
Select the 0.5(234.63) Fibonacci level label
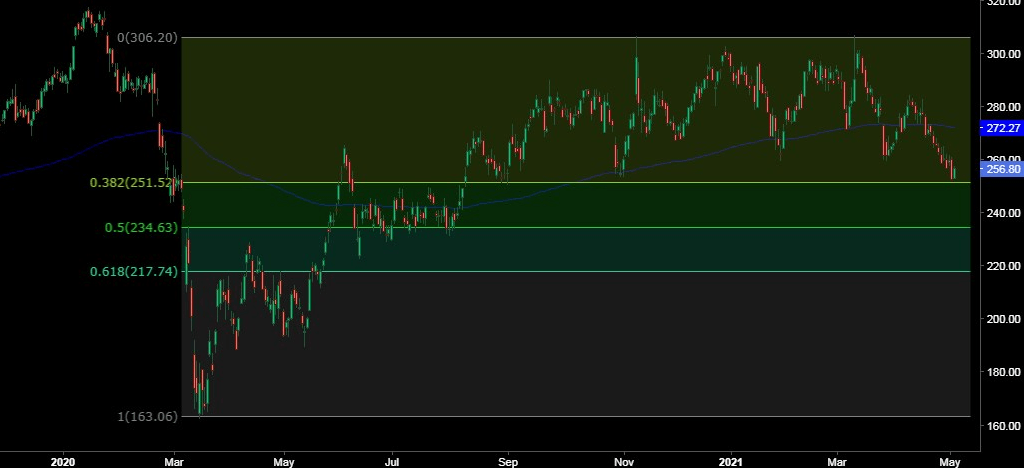tap(142, 228)
